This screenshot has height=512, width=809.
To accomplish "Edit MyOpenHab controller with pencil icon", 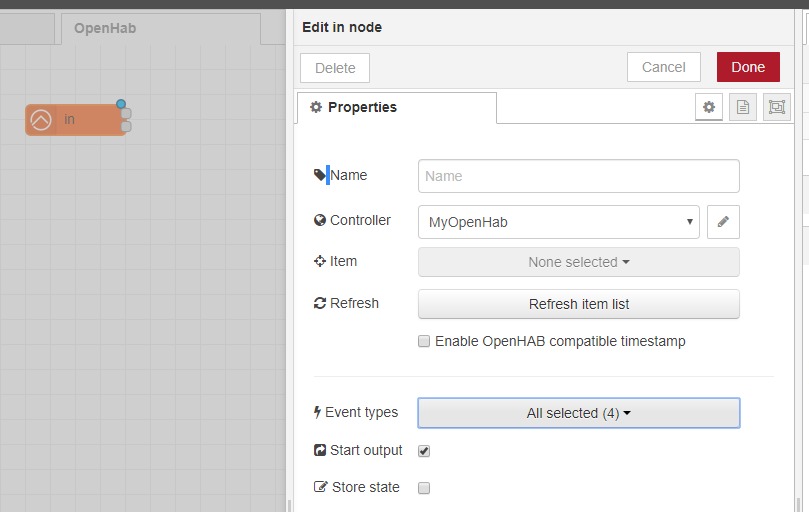I will click(x=723, y=222).
